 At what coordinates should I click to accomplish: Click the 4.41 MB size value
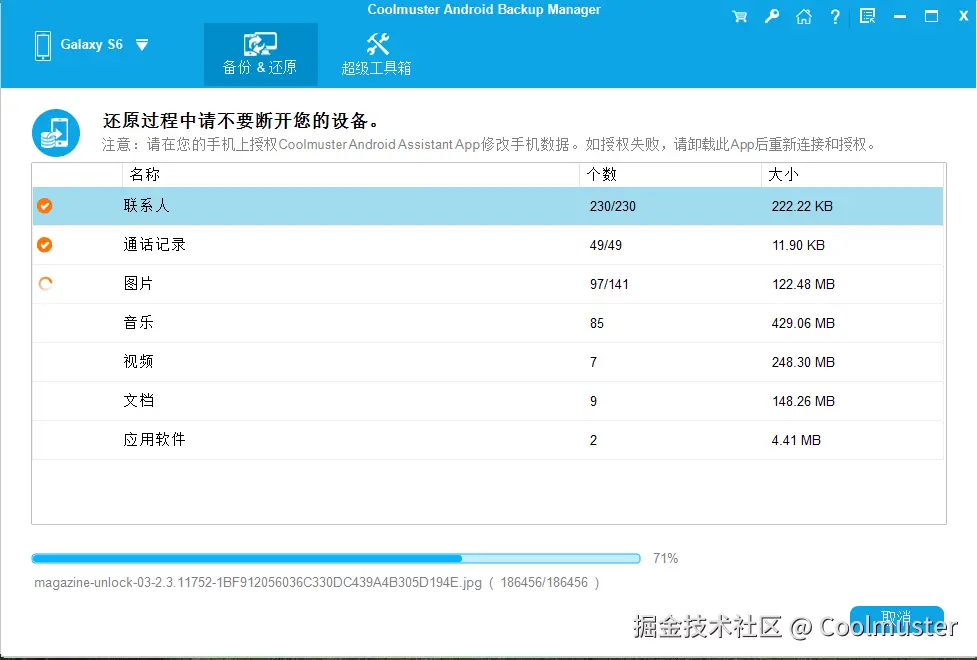(796, 441)
